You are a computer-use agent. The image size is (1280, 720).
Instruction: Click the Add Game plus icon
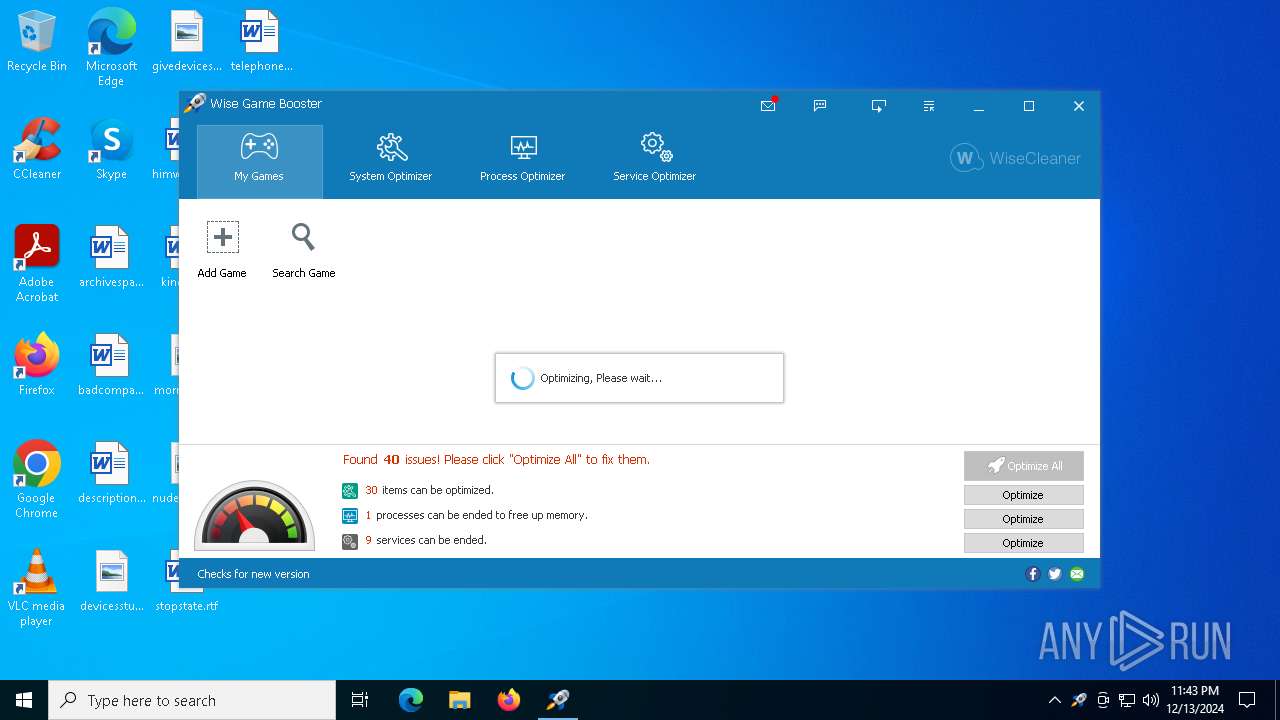(x=222, y=237)
